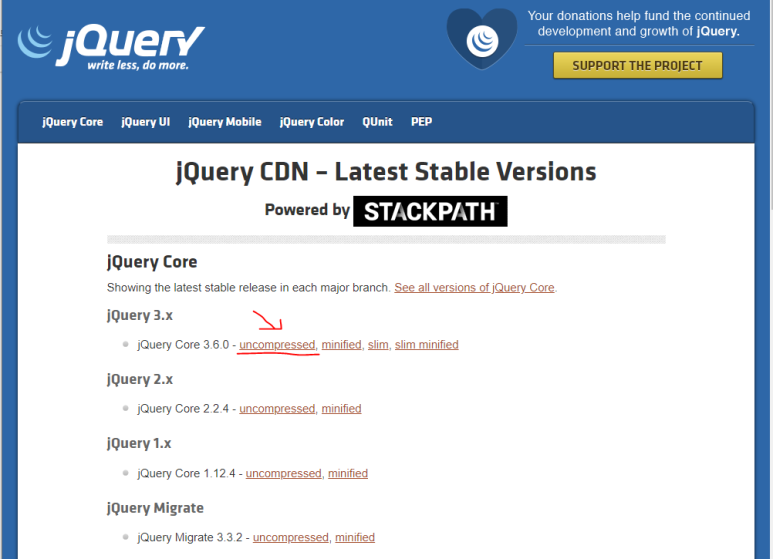The image size is (773, 559).
Task: Open the jQuery Color nav tab
Action: point(312,122)
